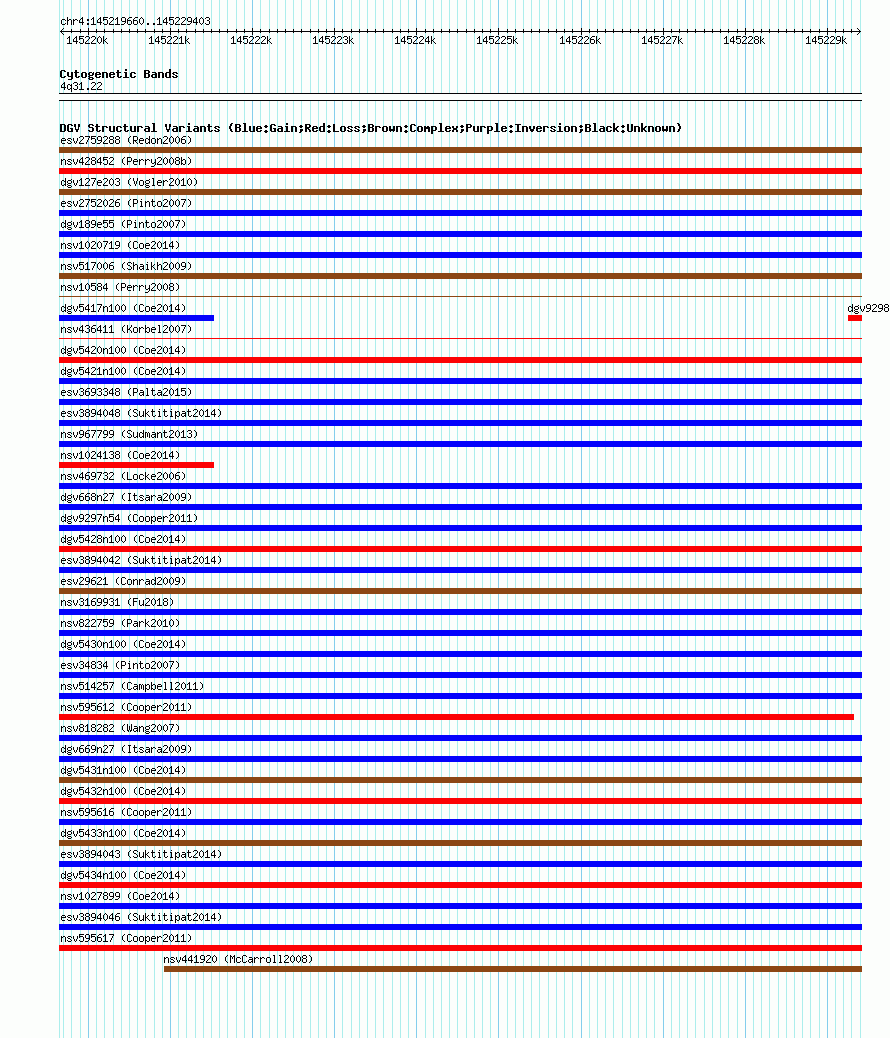Click esv3894048 (Suktitipat2014) label

(141, 413)
